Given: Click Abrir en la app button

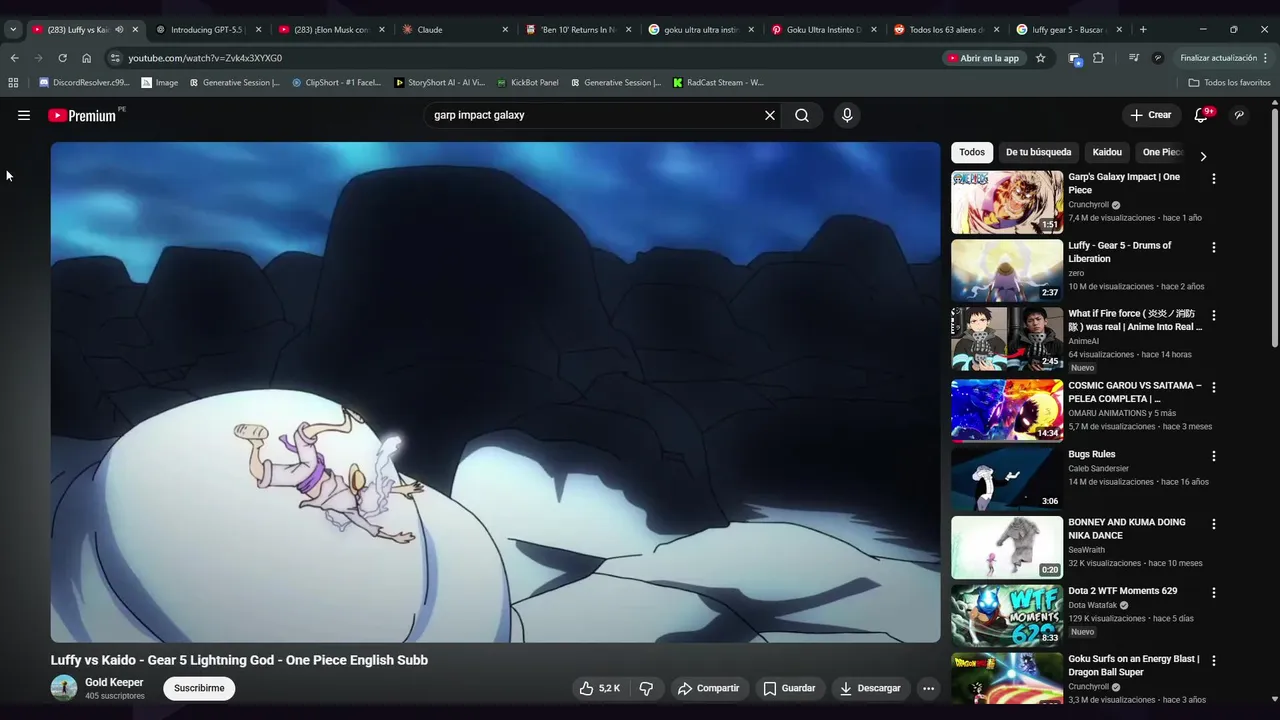Looking at the screenshot, I should (983, 58).
